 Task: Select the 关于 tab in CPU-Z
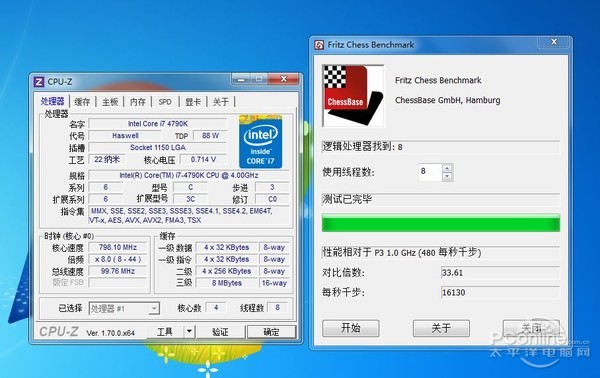click(x=221, y=102)
